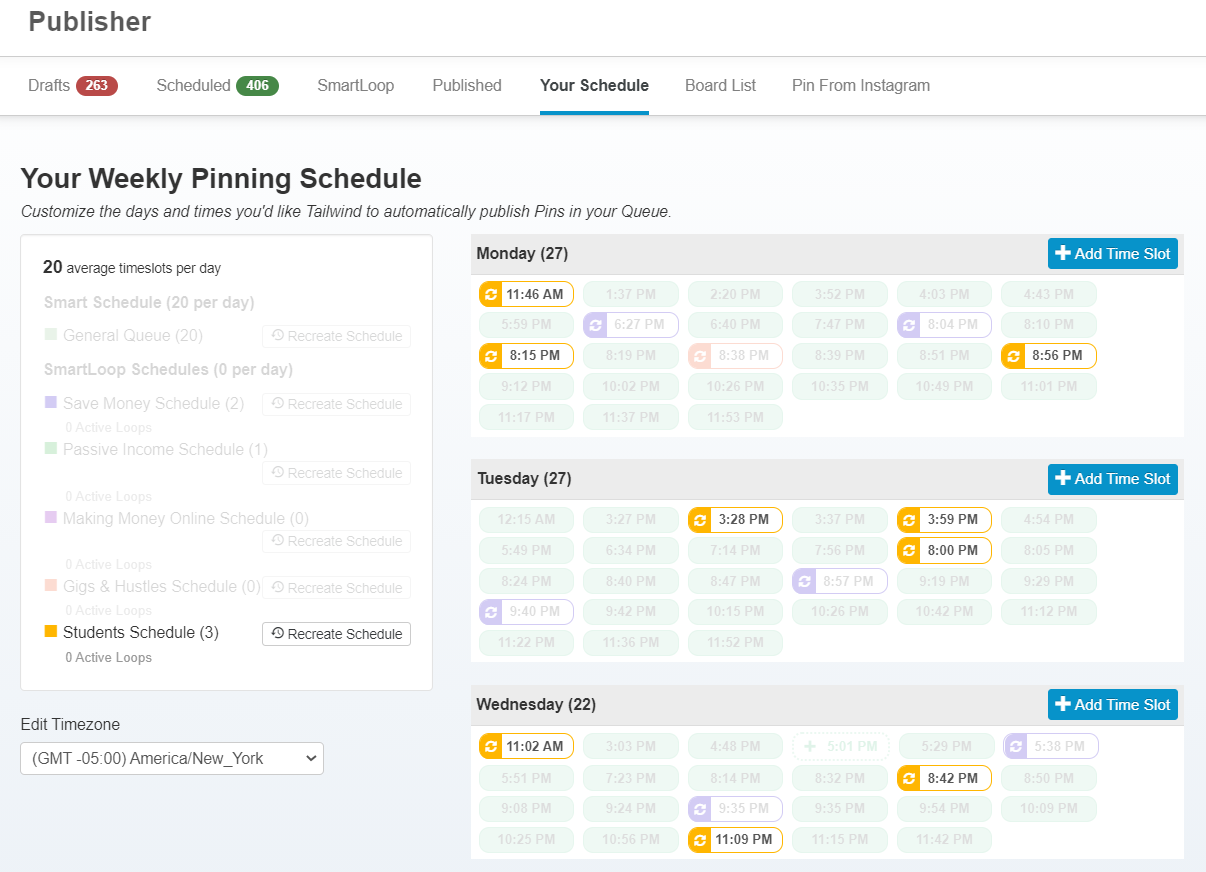Click the purple Save Money Schedule swatch
The image size is (1206, 872).
(x=51, y=403)
